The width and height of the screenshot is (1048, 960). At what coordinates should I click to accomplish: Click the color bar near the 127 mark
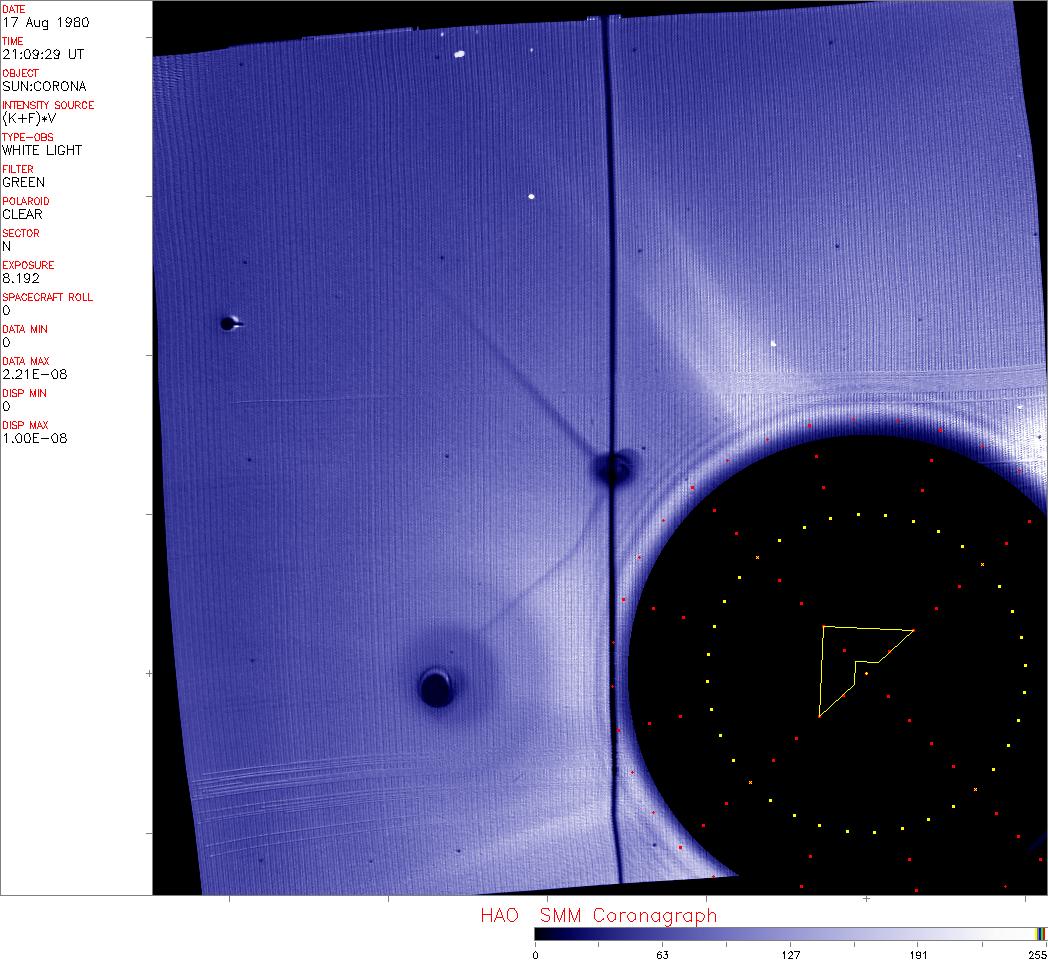790,933
